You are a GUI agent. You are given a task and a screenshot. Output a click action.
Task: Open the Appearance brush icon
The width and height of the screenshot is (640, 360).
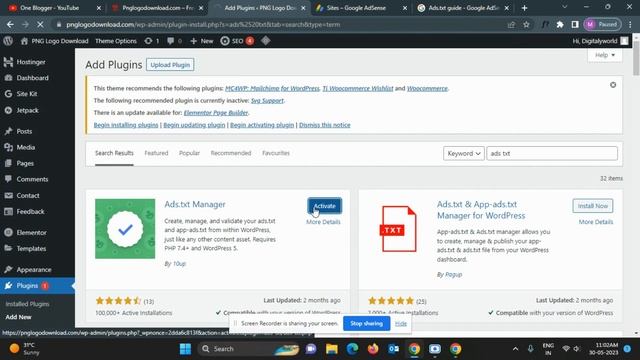(x=8, y=269)
